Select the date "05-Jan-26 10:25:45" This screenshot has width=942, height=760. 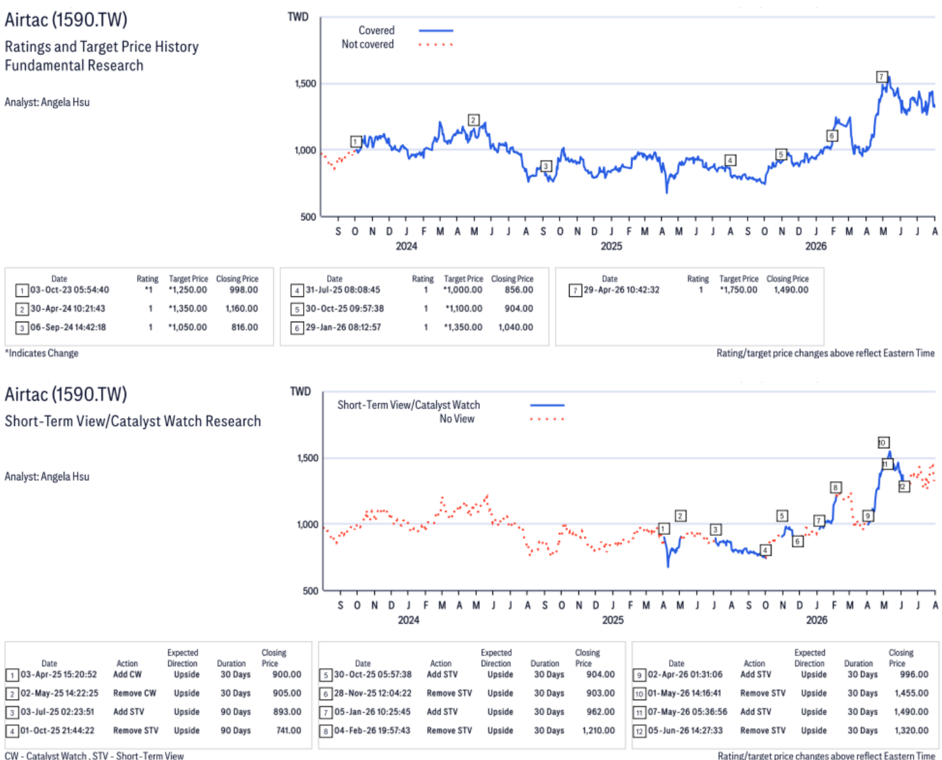pos(372,712)
